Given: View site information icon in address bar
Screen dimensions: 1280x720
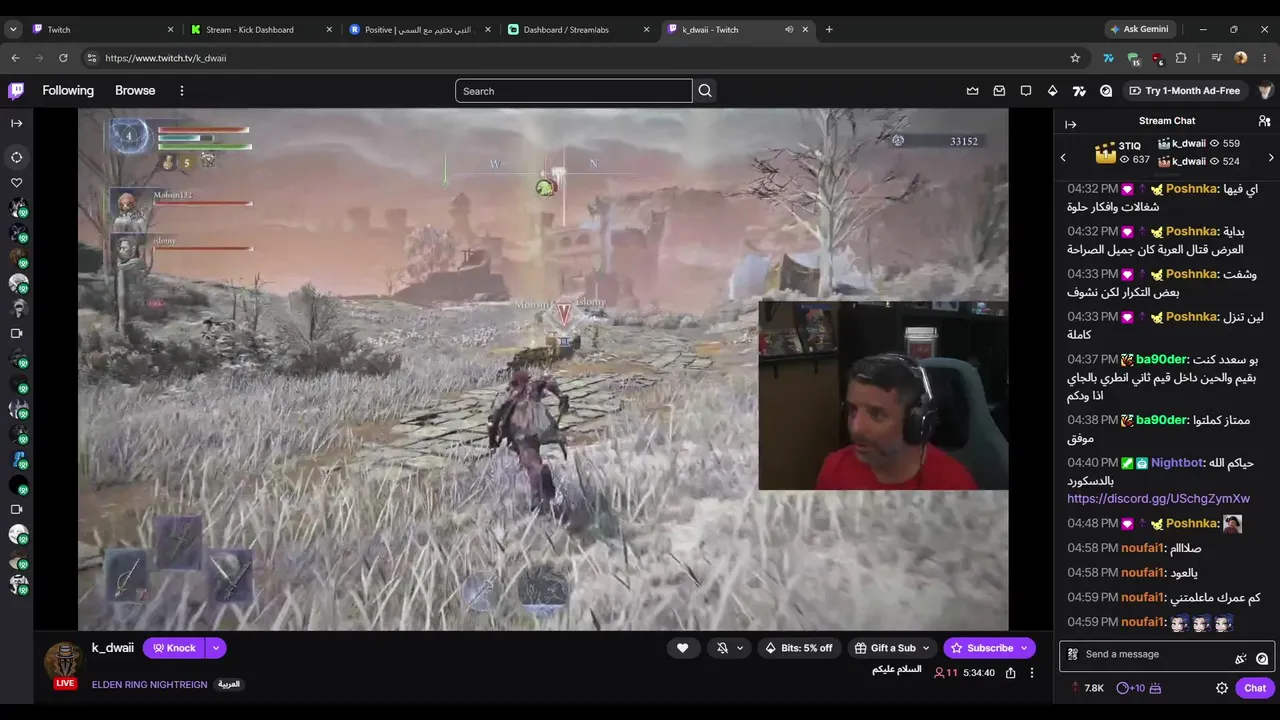Looking at the screenshot, I should (92, 58).
